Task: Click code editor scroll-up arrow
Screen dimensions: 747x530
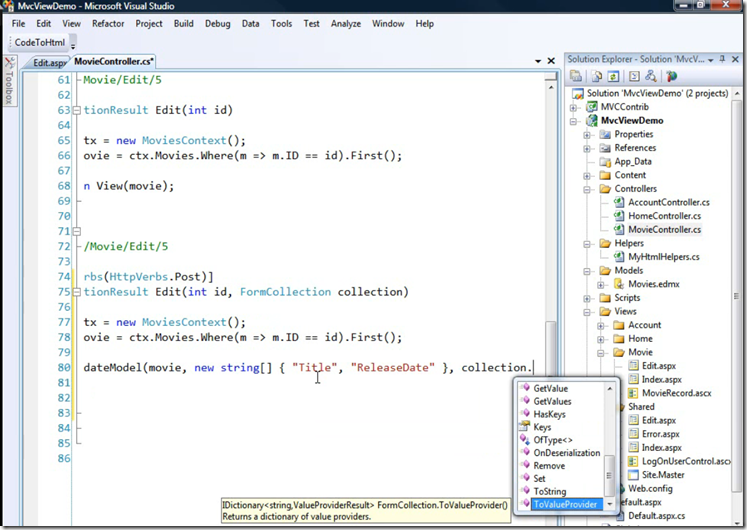Action: click(551, 87)
